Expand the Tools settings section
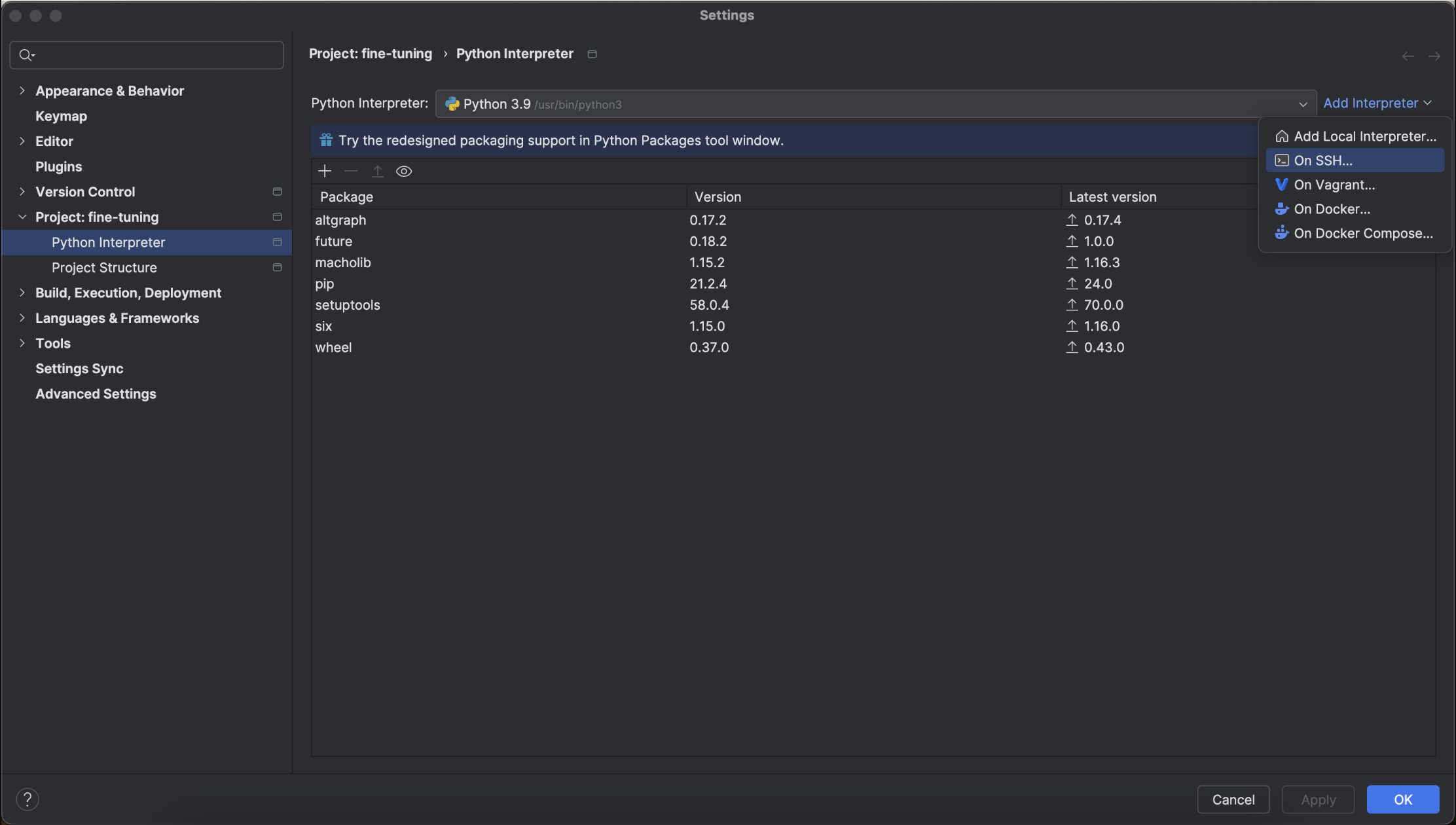The height and width of the screenshot is (825, 1456). (x=22, y=343)
